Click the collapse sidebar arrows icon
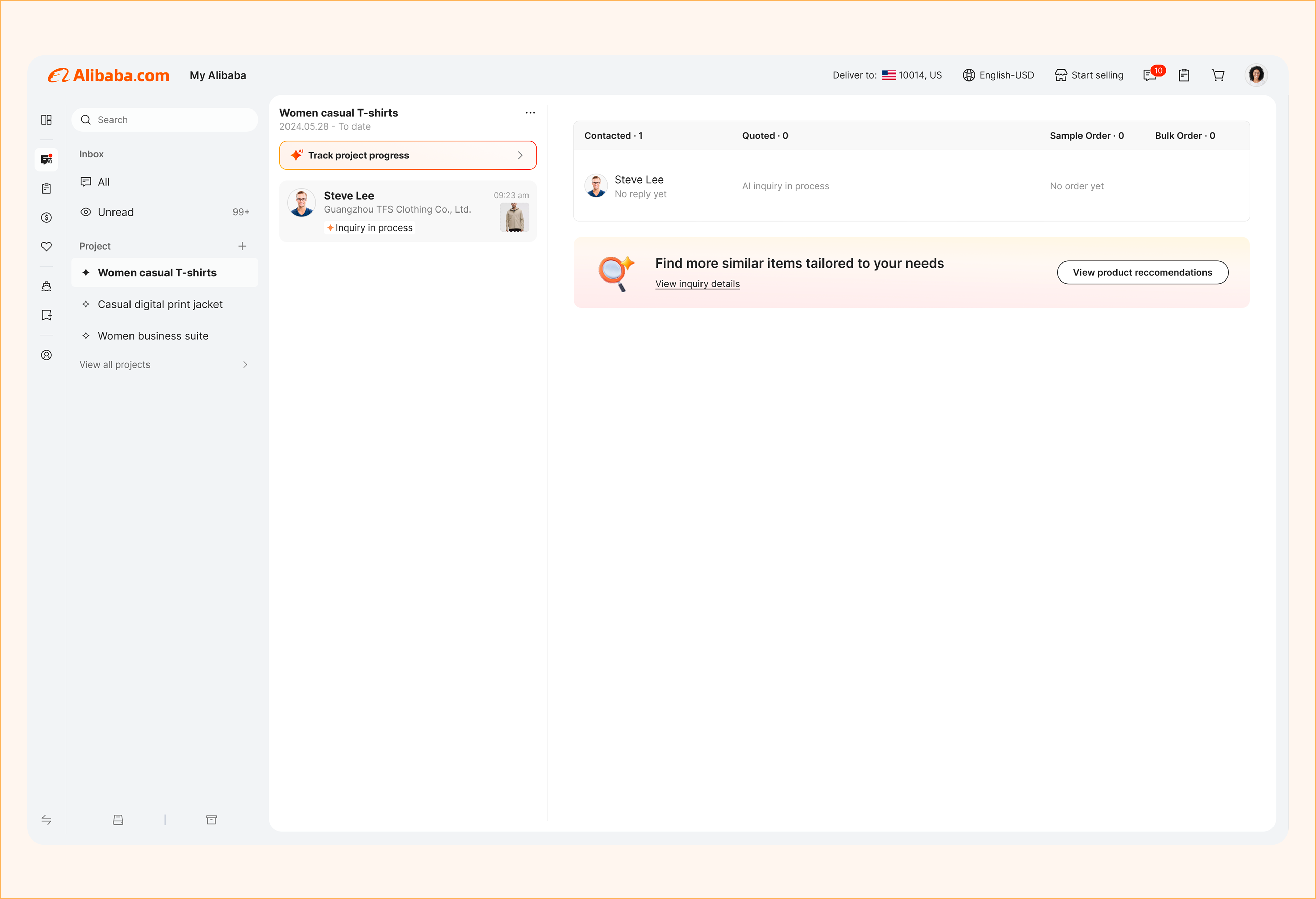 (x=47, y=820)
